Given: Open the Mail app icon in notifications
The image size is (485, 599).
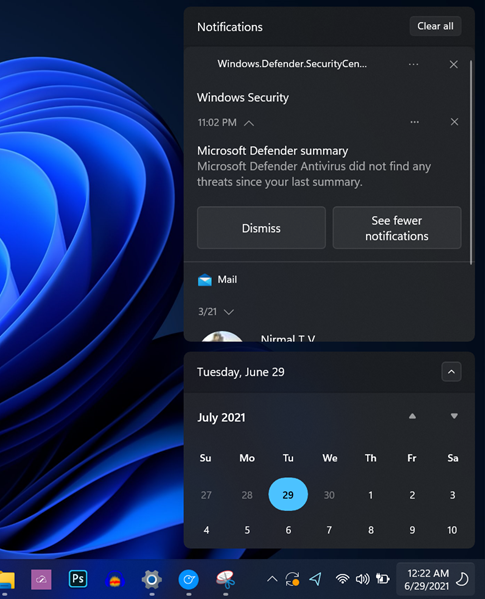Looking at the screenshot, I should (x=205, y=280).
